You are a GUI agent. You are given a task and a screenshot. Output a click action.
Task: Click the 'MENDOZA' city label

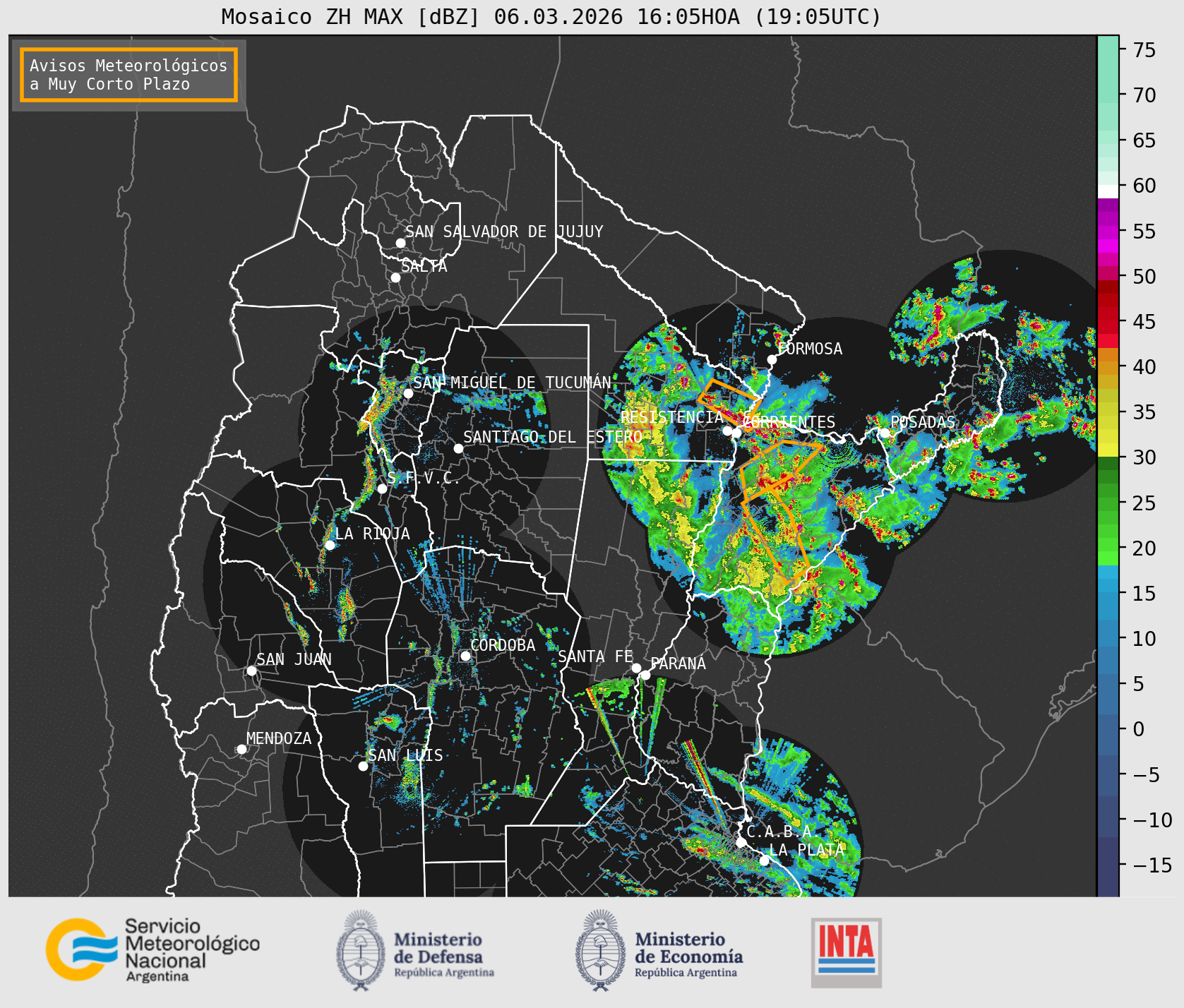(x=279, y=738)
